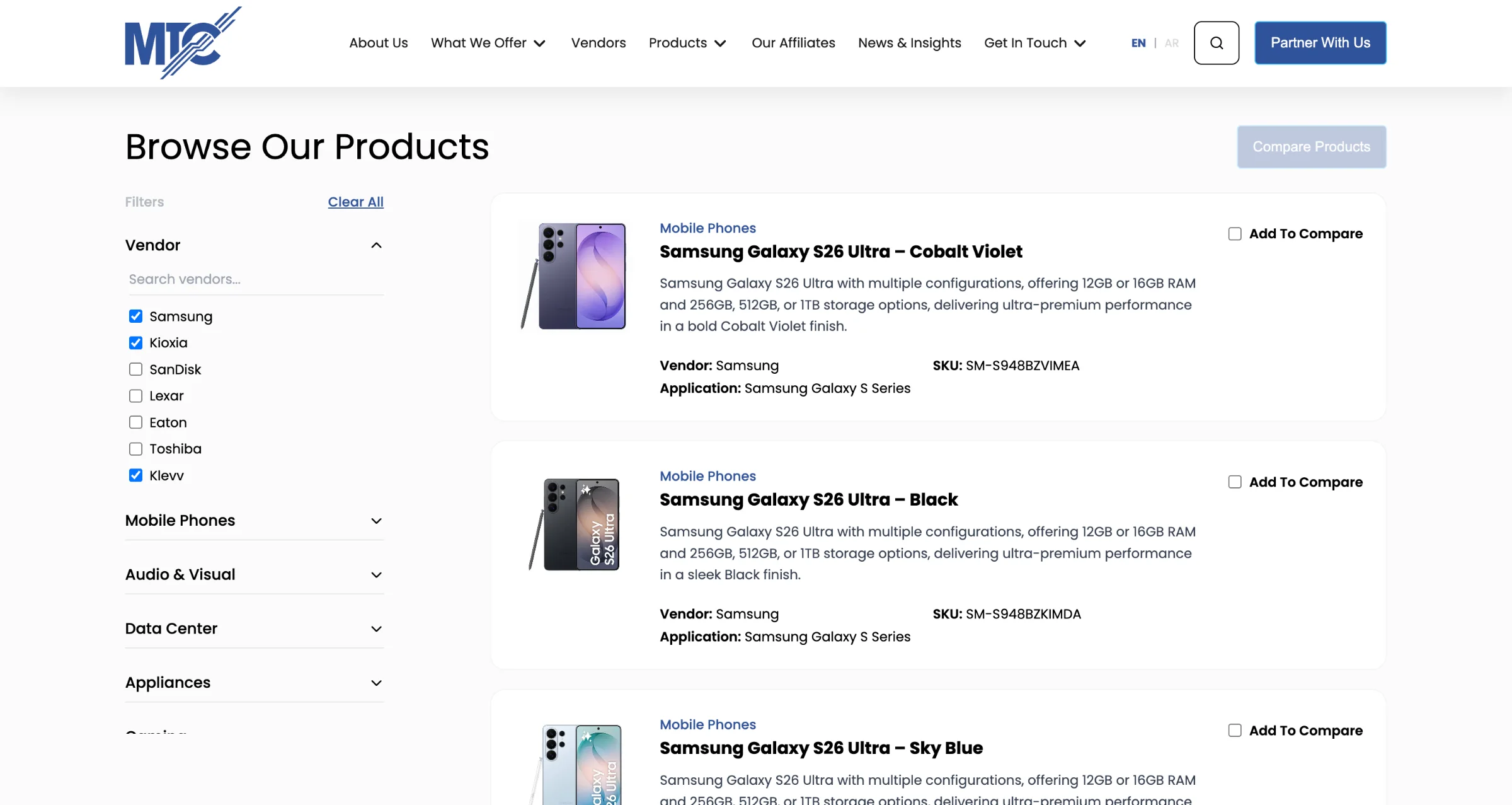This screenshot has height=805, width=1512.
Task: Open Samsung Galaxy S26 Ultra – Black title
Action: click(808, 500)
